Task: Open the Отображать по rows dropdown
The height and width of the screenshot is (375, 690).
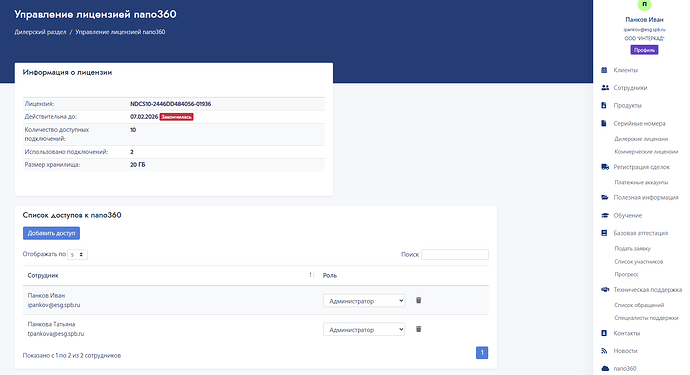Action: (77, 254)
